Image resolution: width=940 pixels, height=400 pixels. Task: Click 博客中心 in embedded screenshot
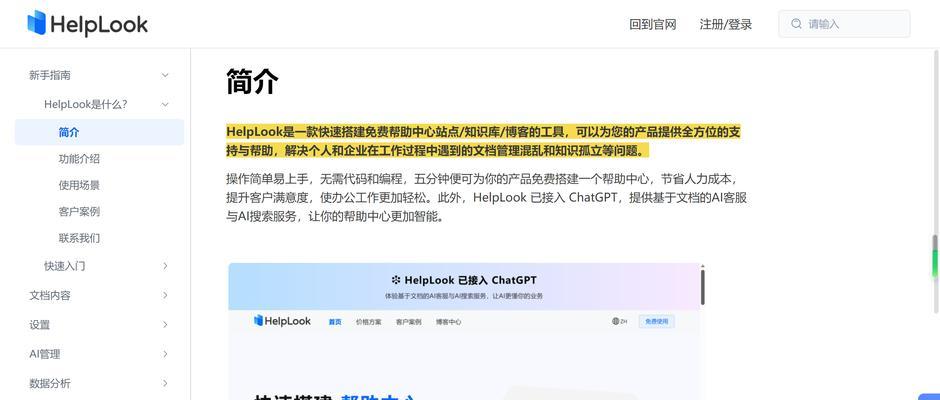coord(448,322)
